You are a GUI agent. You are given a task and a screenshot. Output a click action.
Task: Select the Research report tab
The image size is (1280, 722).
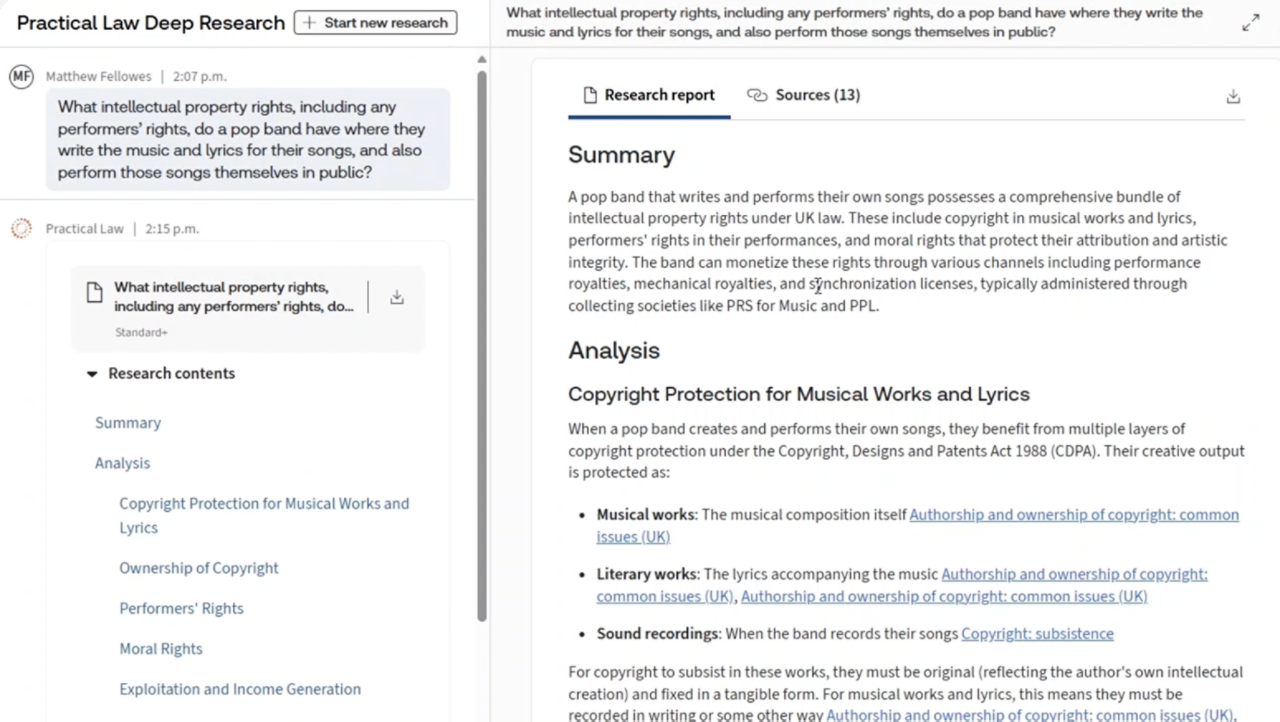point(648,95)
